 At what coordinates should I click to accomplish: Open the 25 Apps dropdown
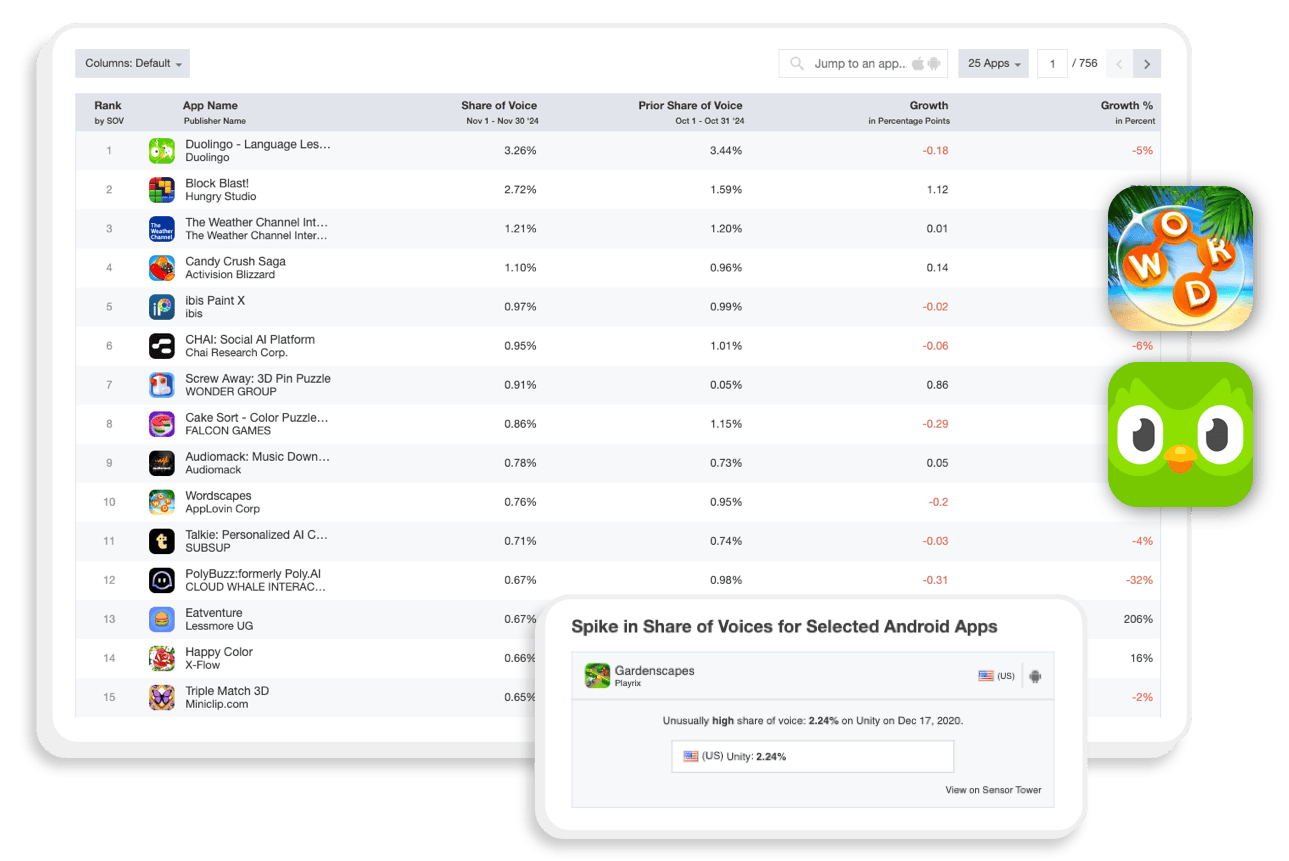[994, 63]
